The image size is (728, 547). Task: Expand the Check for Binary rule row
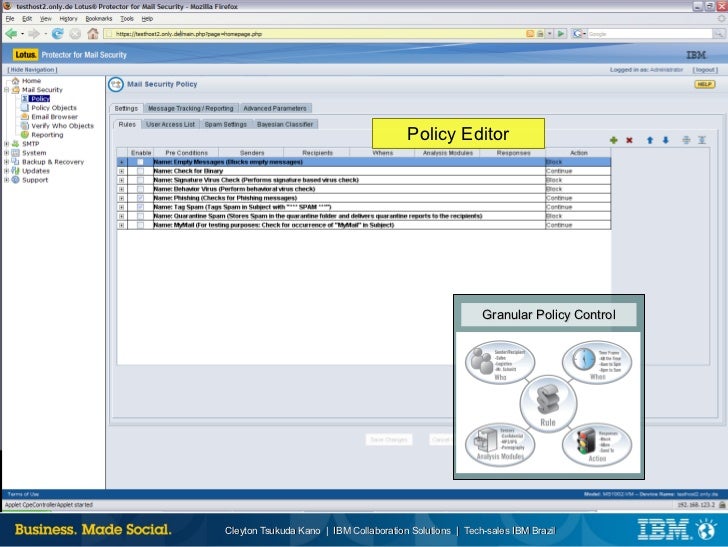point(121,171)
